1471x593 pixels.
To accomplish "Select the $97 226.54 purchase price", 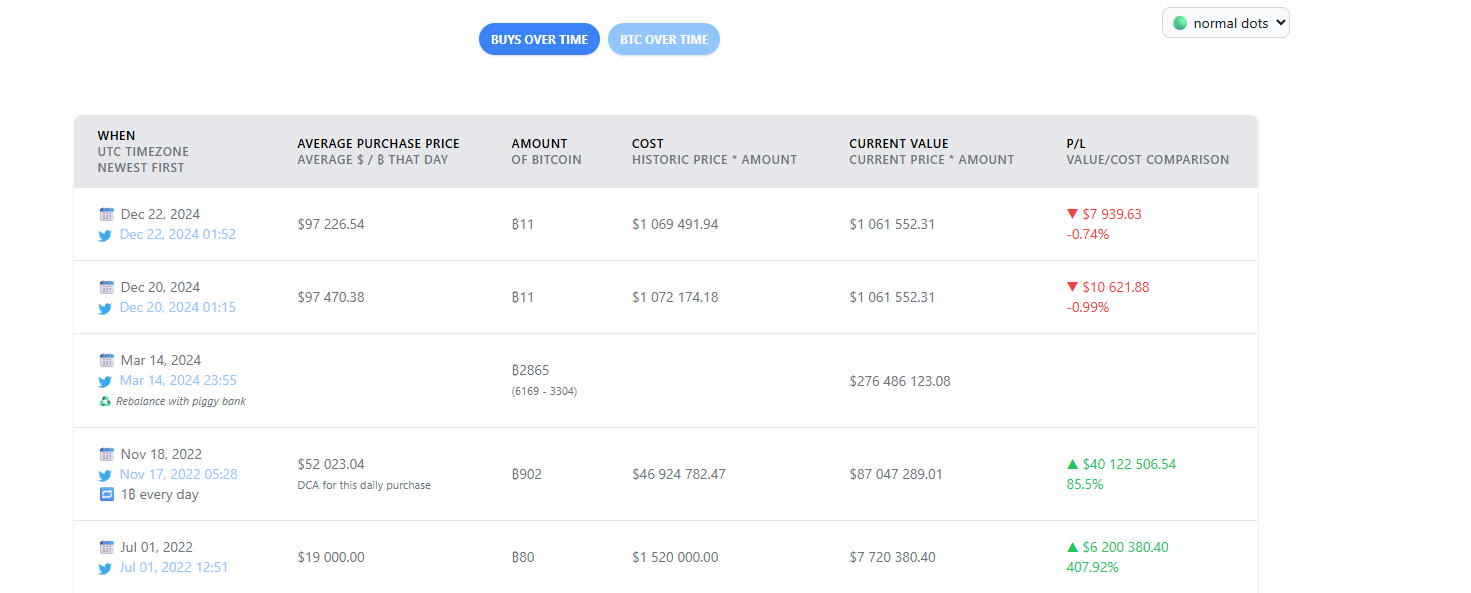I will tap(331, 224).
